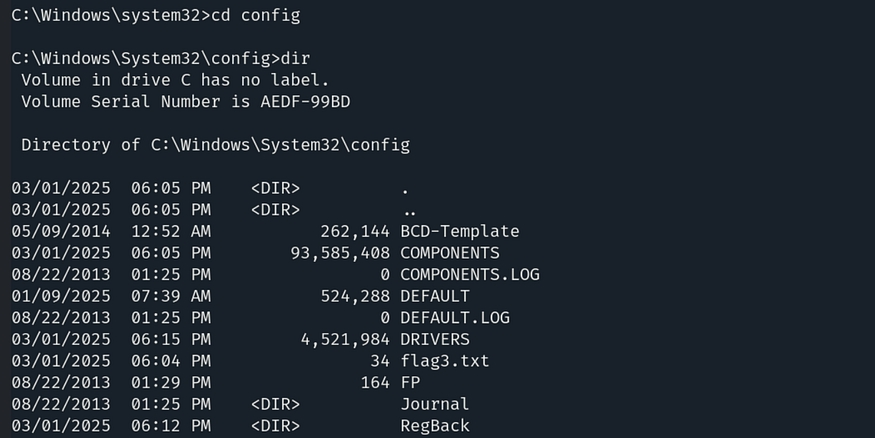
Task: Click the RegBack directory name
Action: (435, 426)
